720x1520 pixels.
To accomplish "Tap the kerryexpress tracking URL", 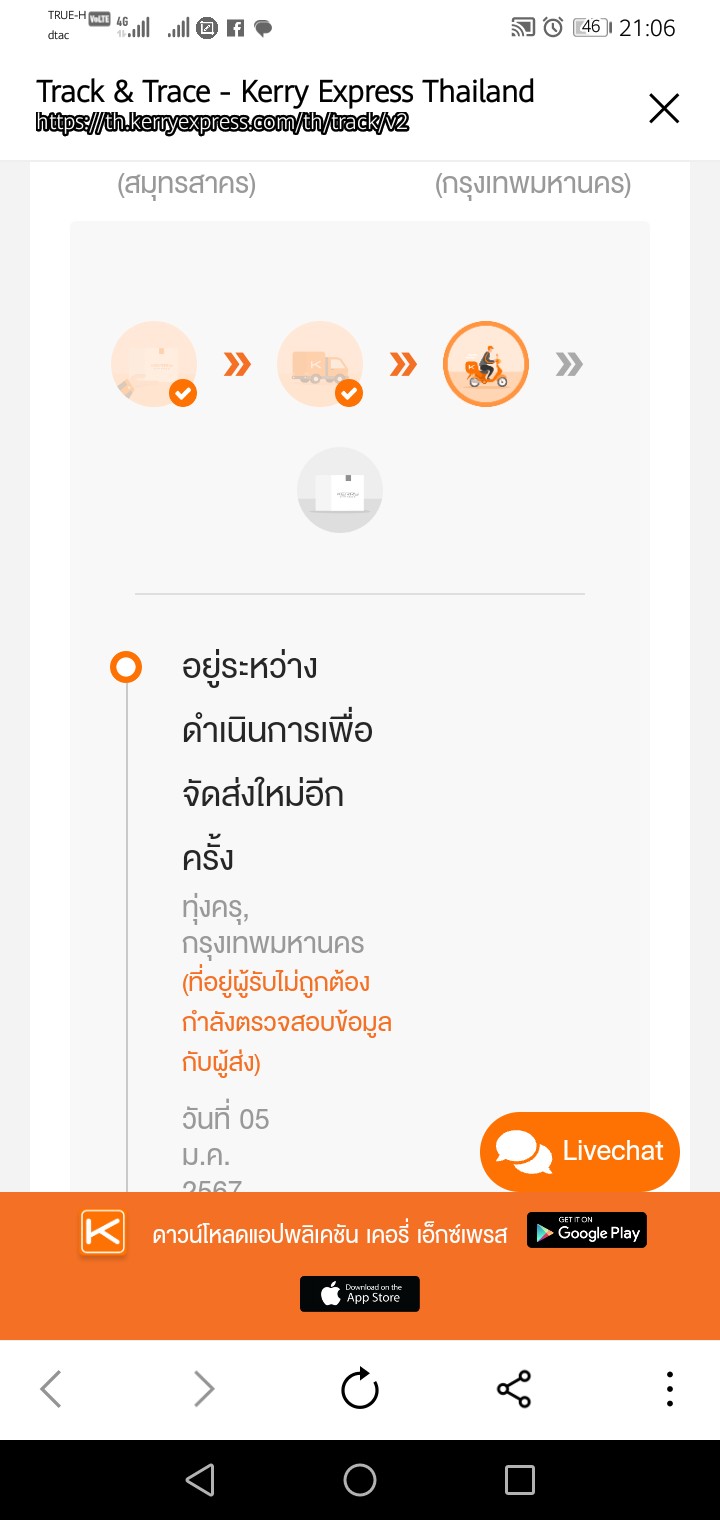I will (x=223, y=122).
